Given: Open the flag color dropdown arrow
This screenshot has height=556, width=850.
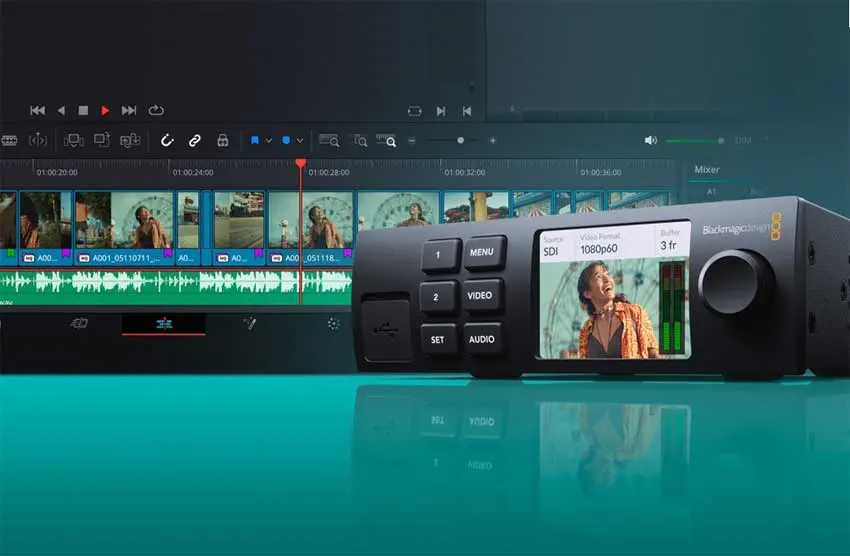Looking at the screenshot, I should (268, 140).
